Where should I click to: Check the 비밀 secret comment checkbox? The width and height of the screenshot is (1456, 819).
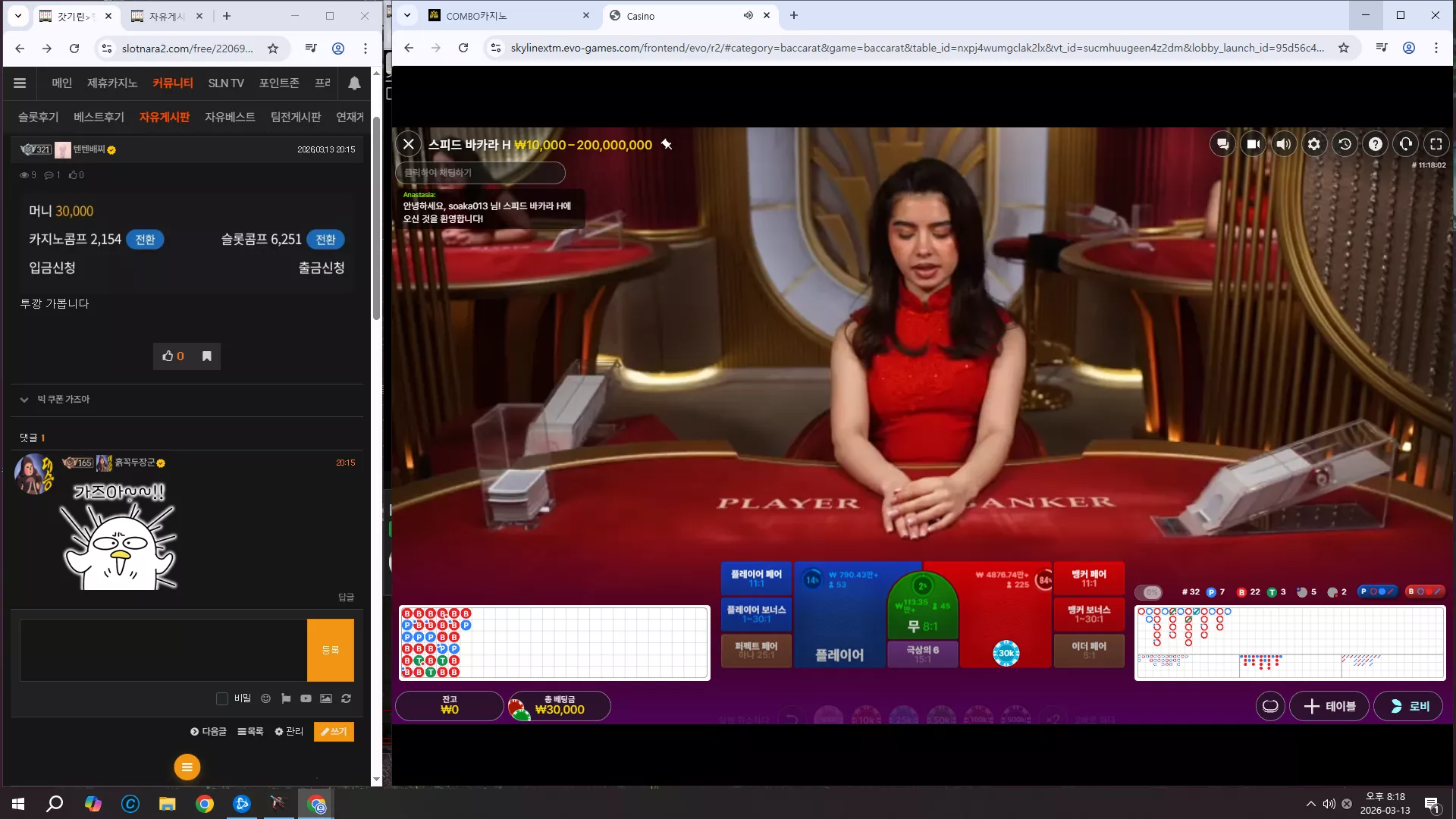(222, 698)
